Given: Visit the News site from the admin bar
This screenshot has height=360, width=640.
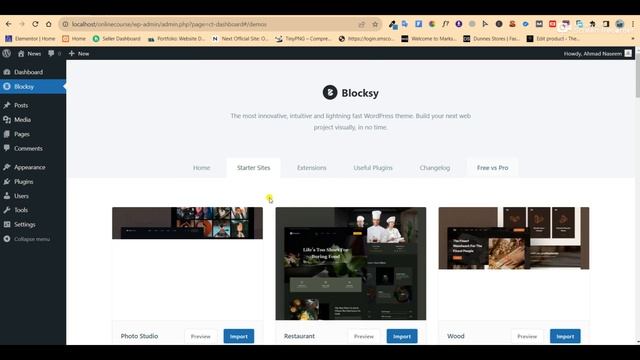Looking at the screenshot, I should (x=29, y=53).
